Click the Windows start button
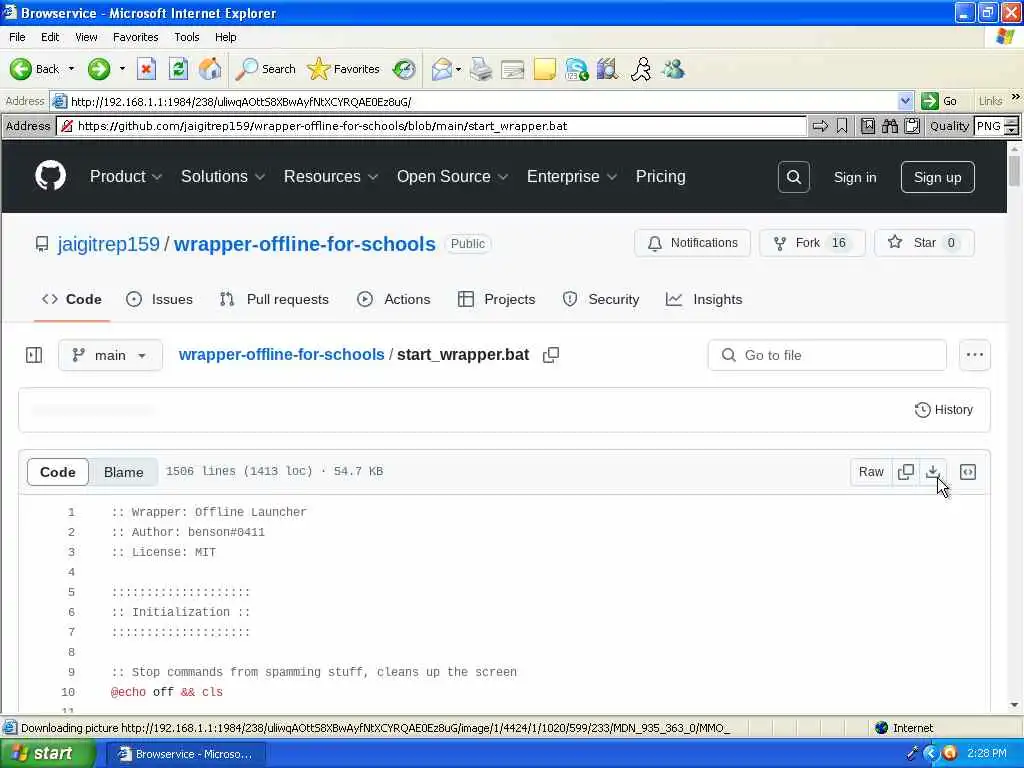This screenshot has height=768, width=1024. 48,754
